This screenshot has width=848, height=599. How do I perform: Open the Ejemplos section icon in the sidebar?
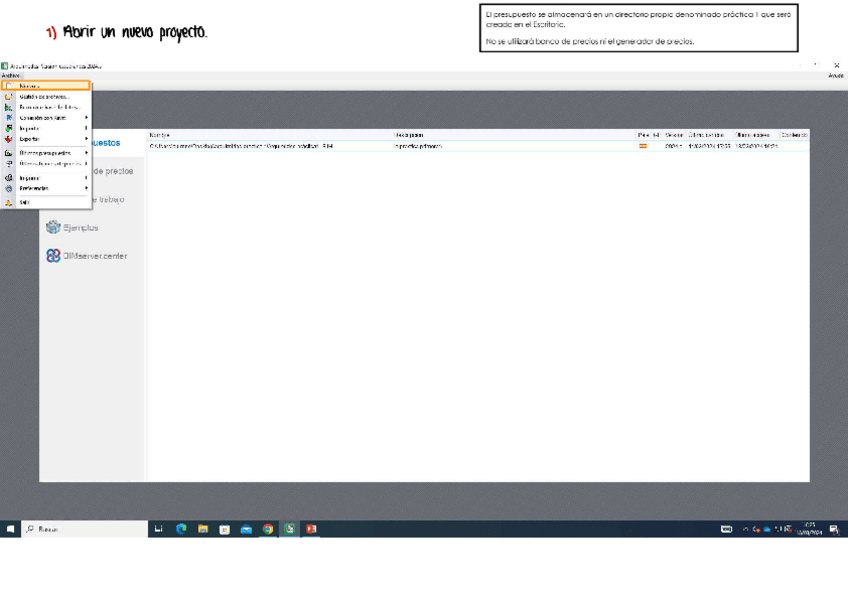53,228
